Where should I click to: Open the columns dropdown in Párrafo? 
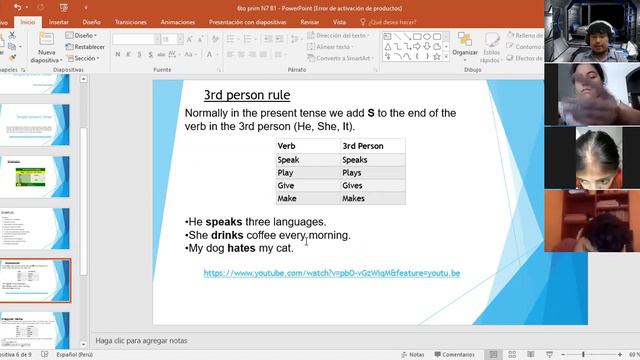pos(280,54)
